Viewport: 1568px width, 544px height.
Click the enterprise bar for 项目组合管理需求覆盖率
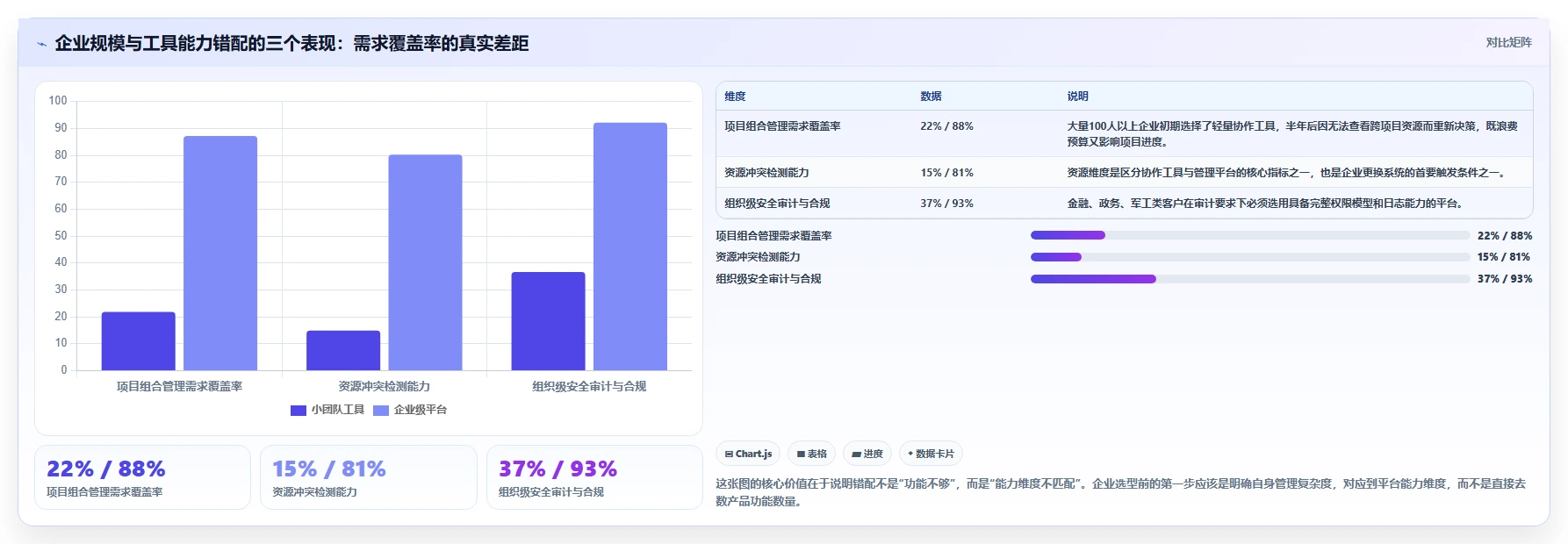click(220, 254)
